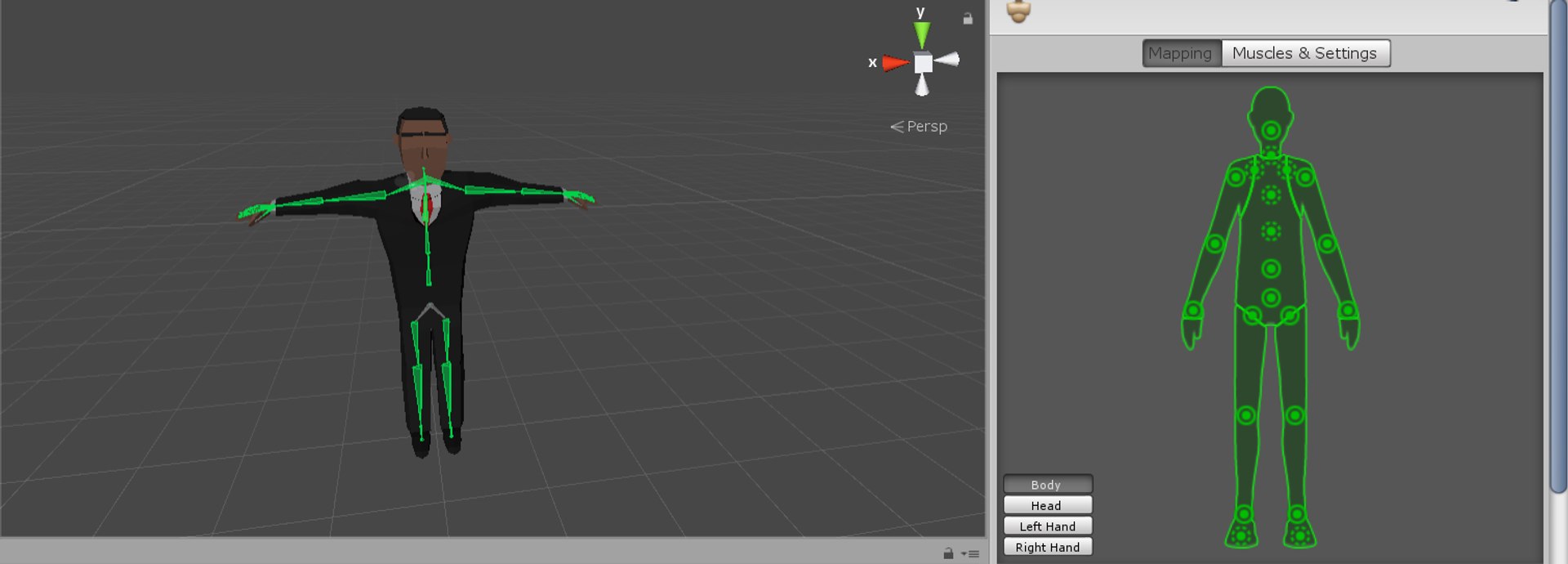Select the figure's Left Shoulder dotted bone circle
The image size is (1568, 564).
coord(1287,170)
